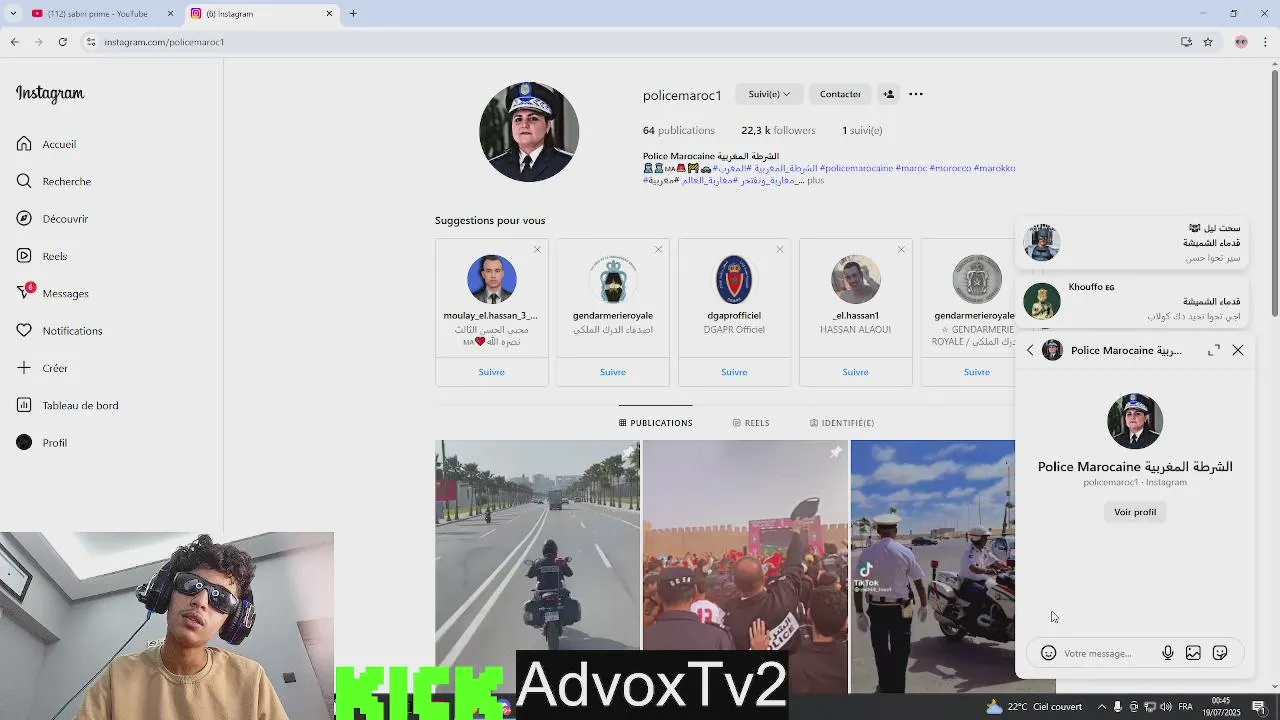
Task: Open the taskbar clock and date
Action: [x=1221, y=706]
